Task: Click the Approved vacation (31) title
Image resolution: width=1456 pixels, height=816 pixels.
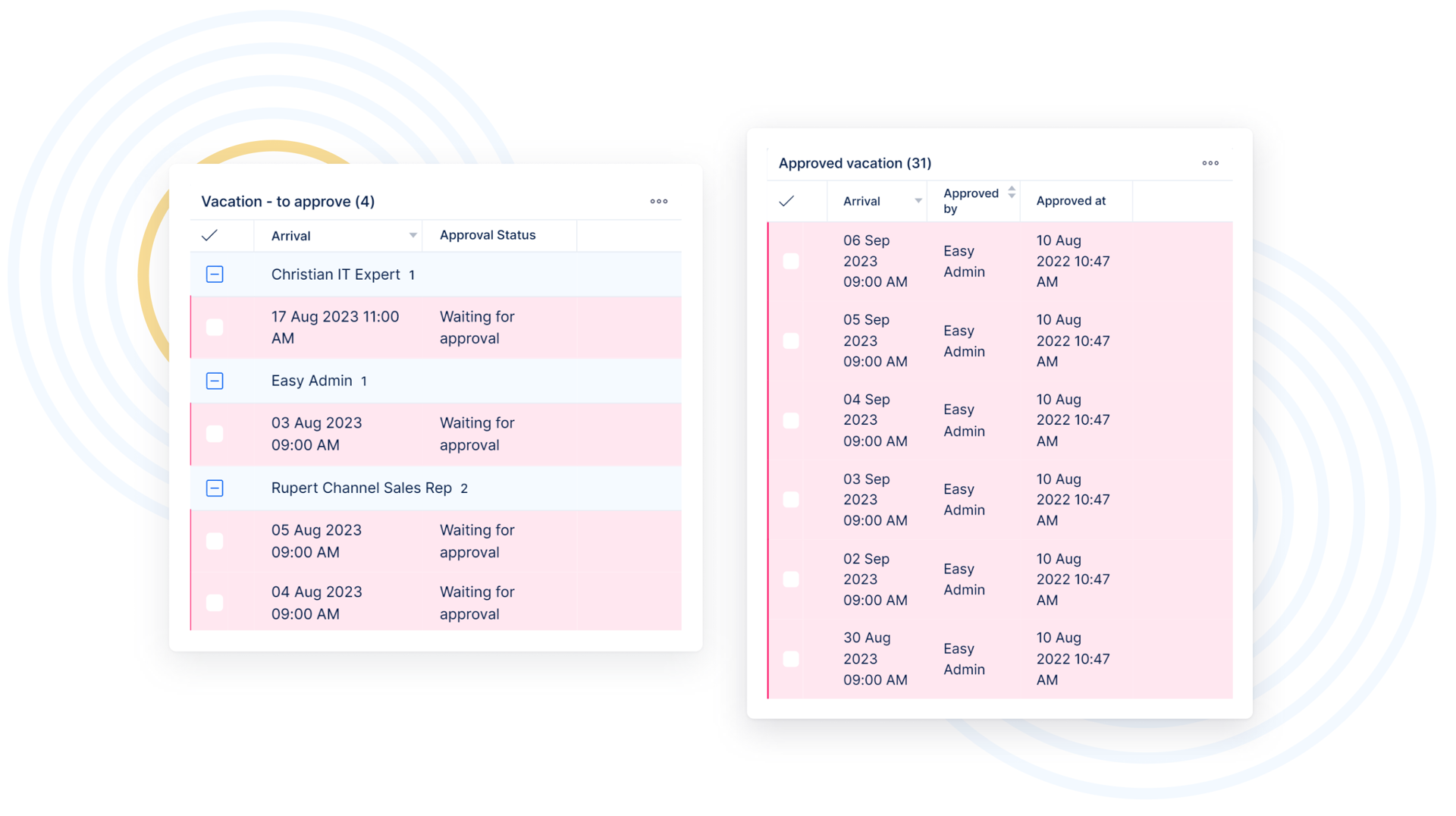Action: point(855,163)
